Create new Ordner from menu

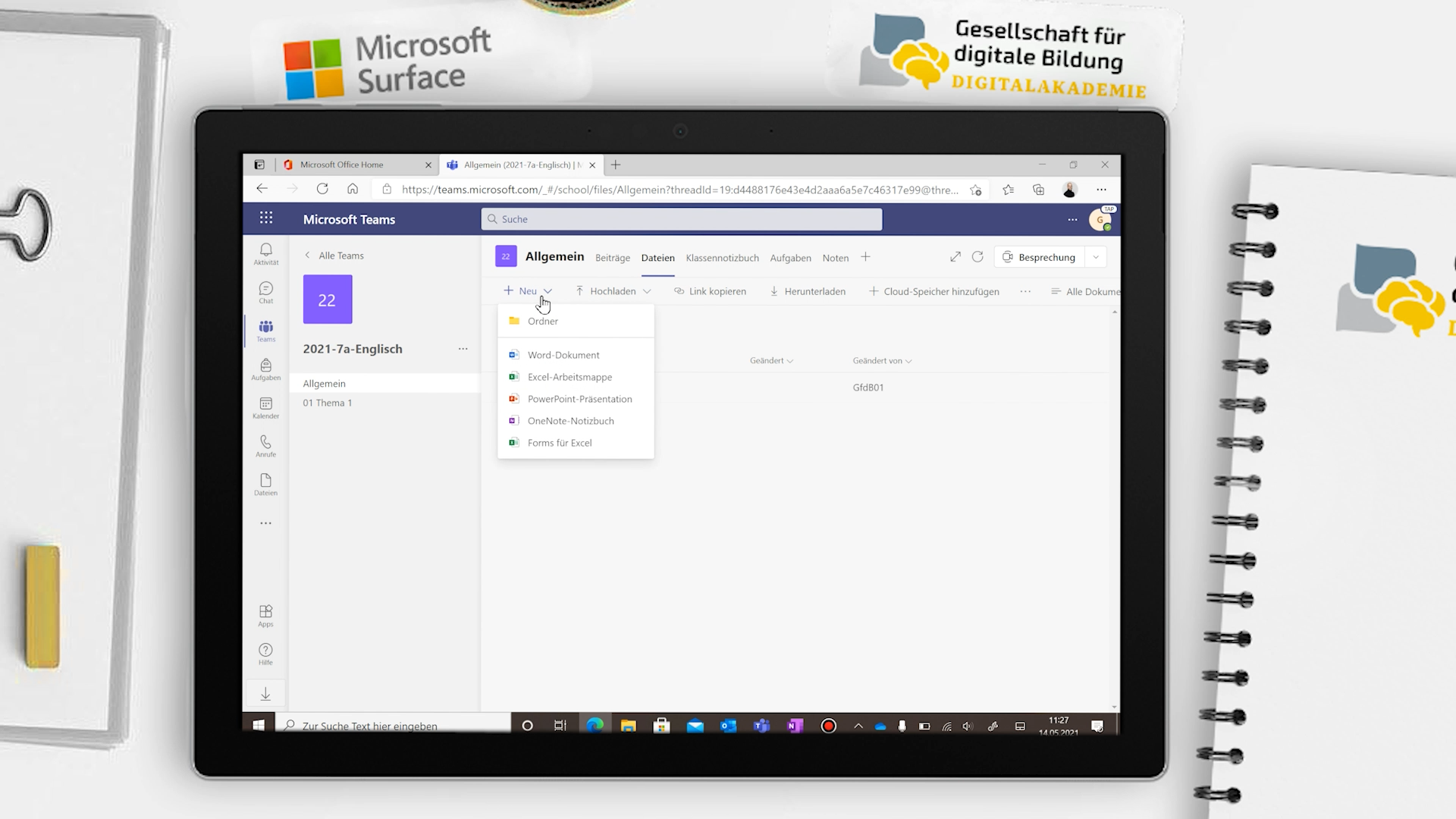(x=576, y=322)
